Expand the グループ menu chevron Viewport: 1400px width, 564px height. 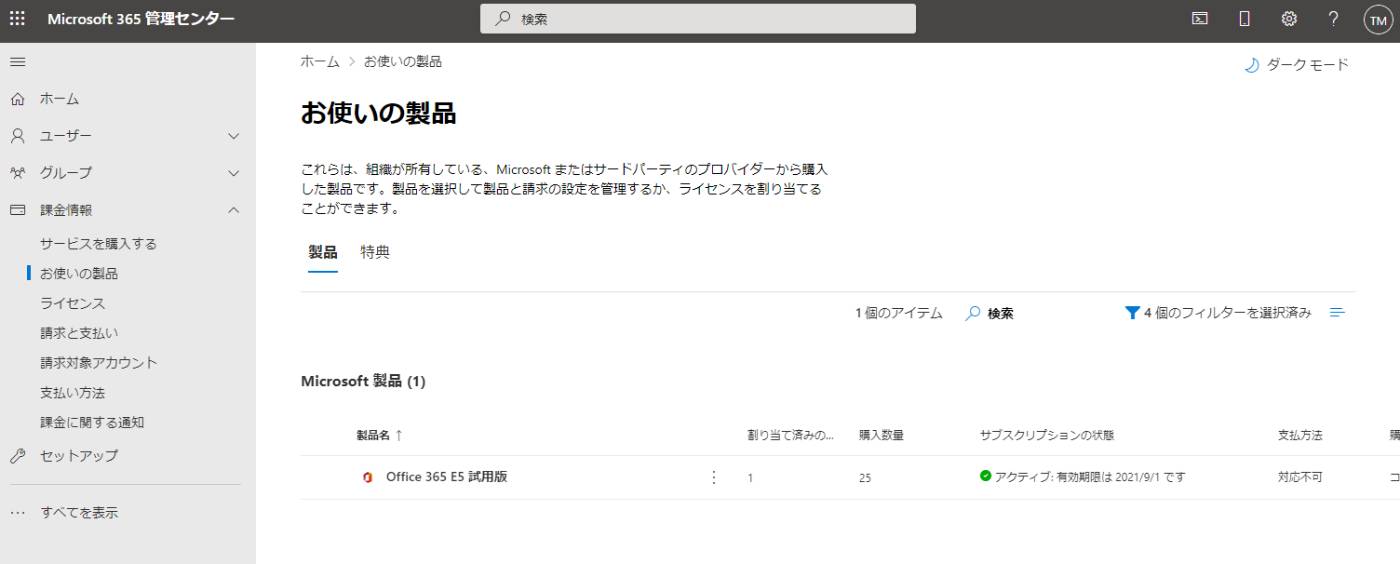tap(234, 173)
